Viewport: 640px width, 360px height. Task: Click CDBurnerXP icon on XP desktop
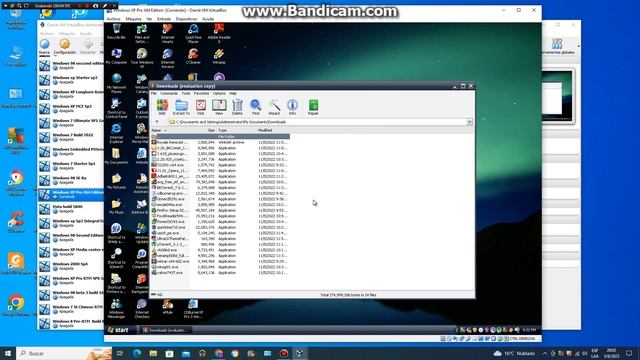pyautogui.click(x=193, y=308)
